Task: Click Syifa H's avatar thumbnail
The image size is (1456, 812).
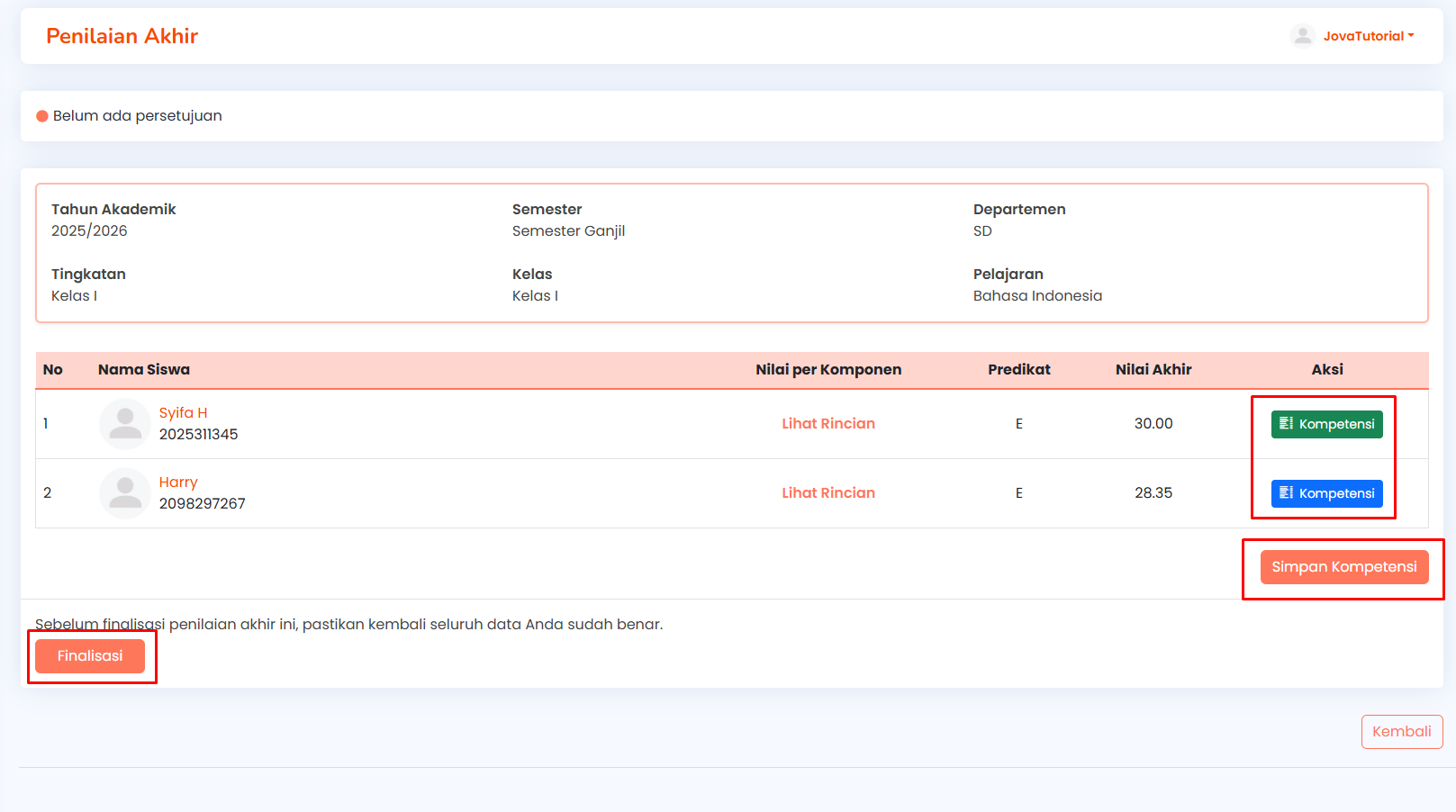Action: (x=125, y=424)
